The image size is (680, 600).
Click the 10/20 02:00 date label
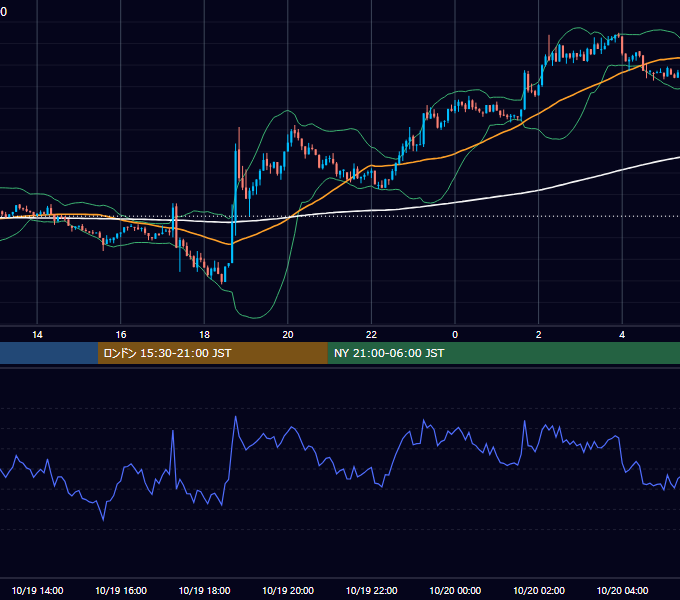tap(539, 590)
